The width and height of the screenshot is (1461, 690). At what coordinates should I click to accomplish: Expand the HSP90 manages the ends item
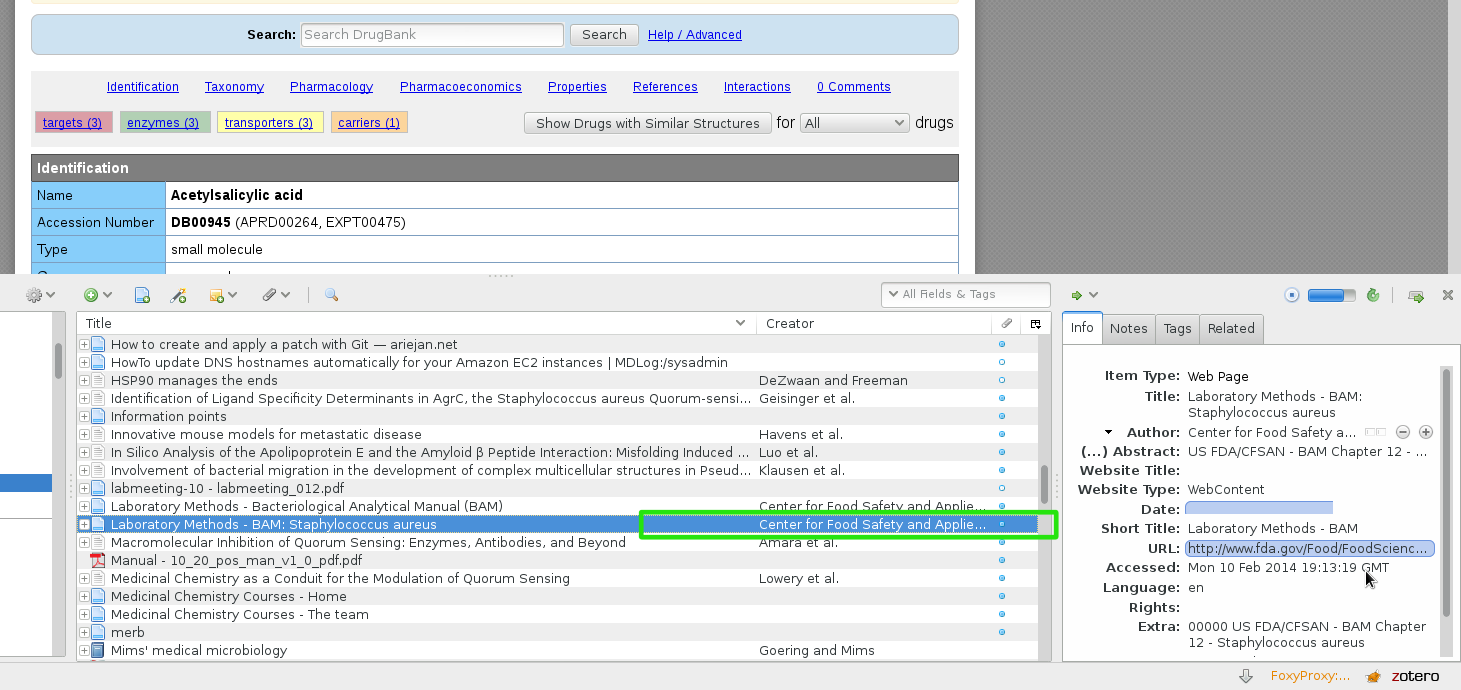pyautogui.click(x=84, y=380)
